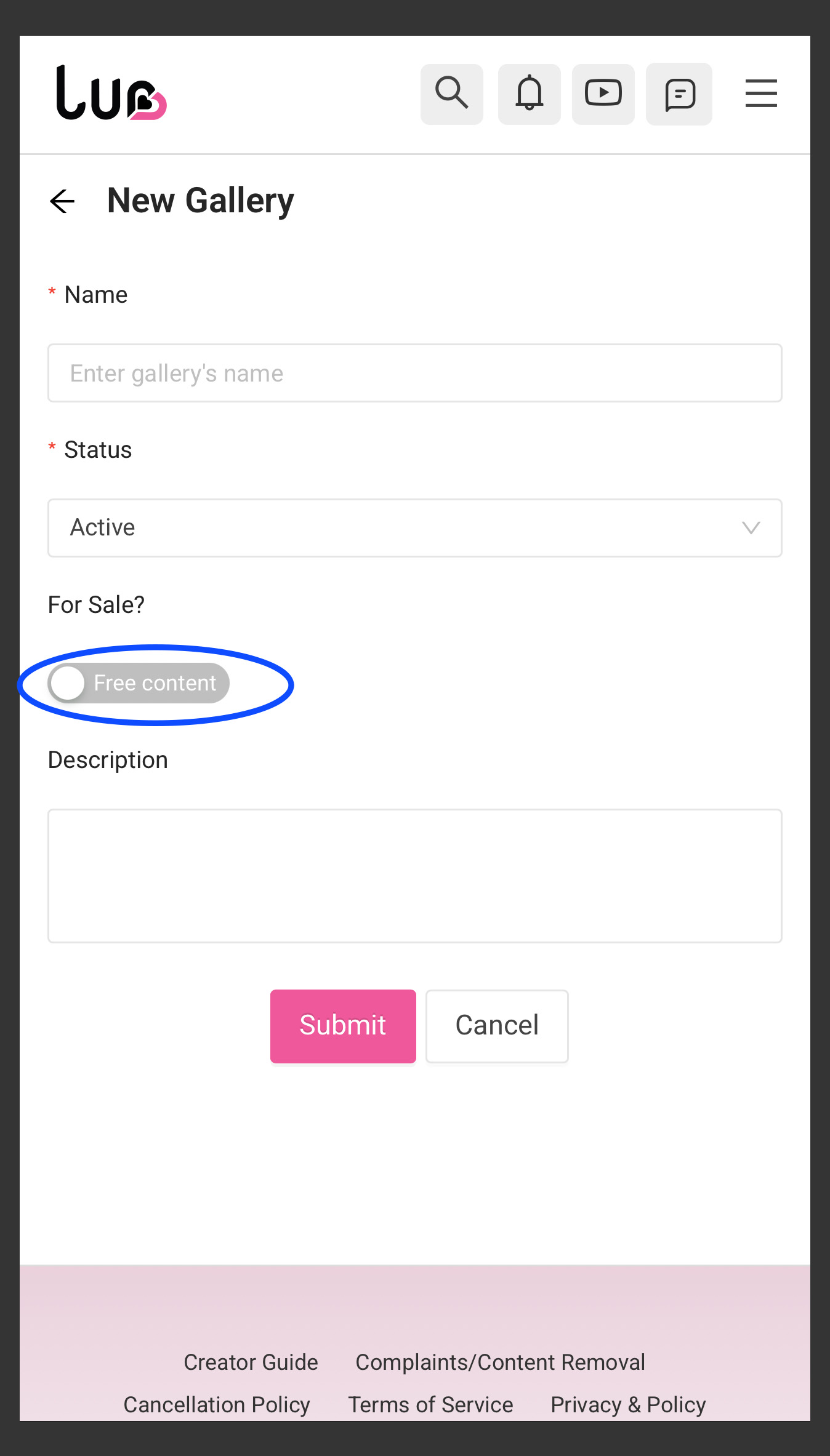The width and height of the screenshot is (830, 1456).
Task: Focus the Description text area
Action: click(x=415, y=876)
